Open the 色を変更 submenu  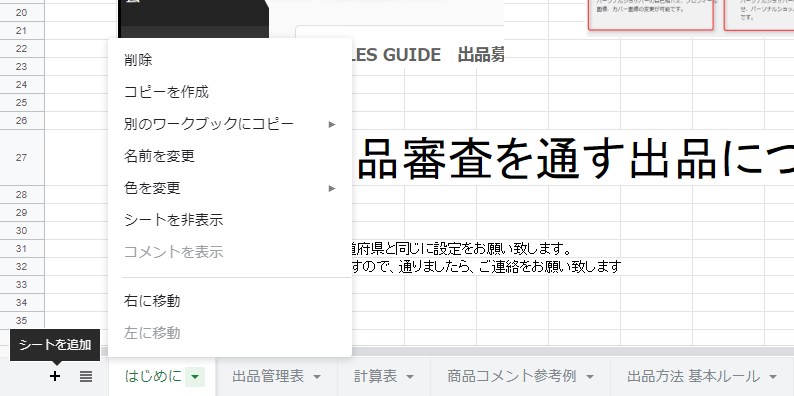pyautogui.click(x=230, y=188)
